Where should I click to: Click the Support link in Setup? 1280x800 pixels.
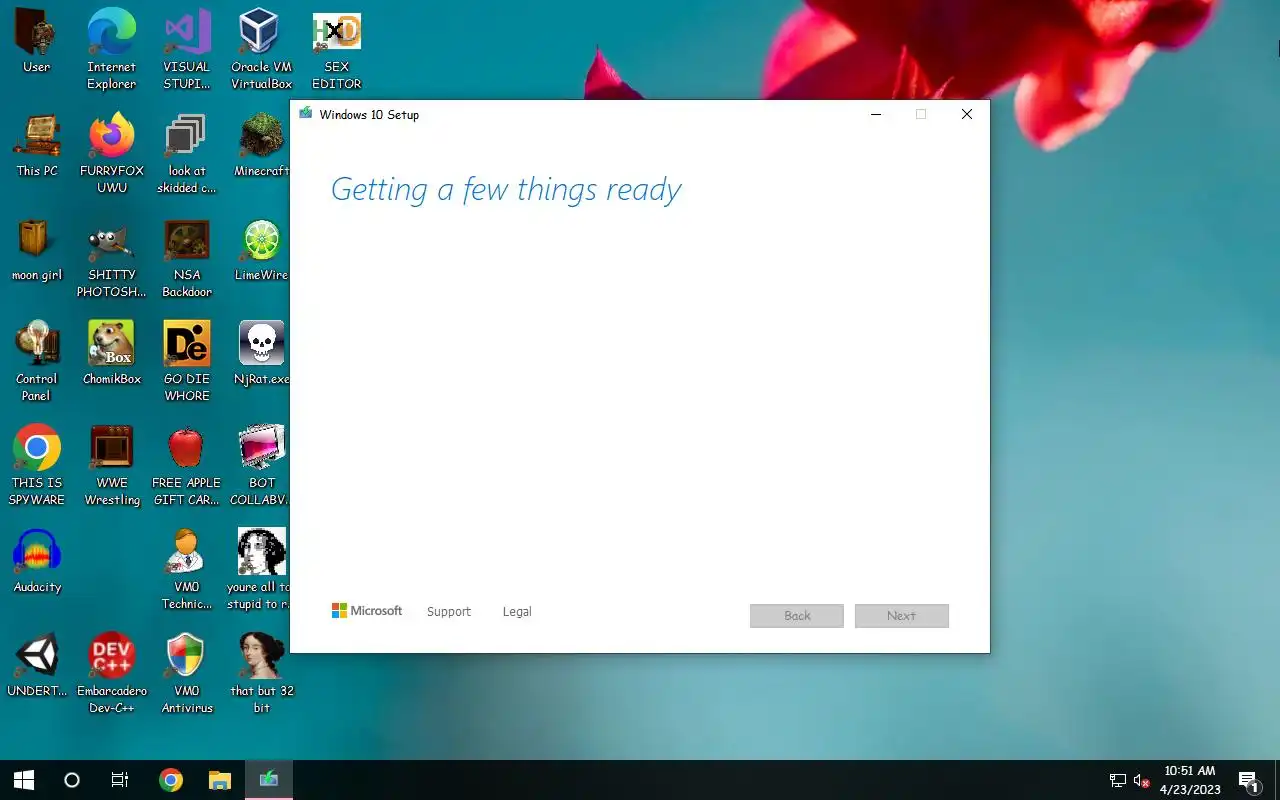(x=448, y=612)
